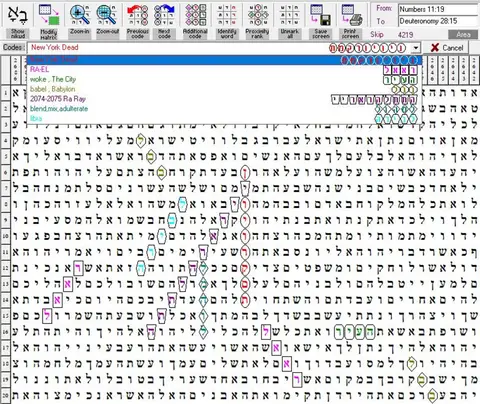Select highlighted New York Dead list entry

click(x=224, y=60)
